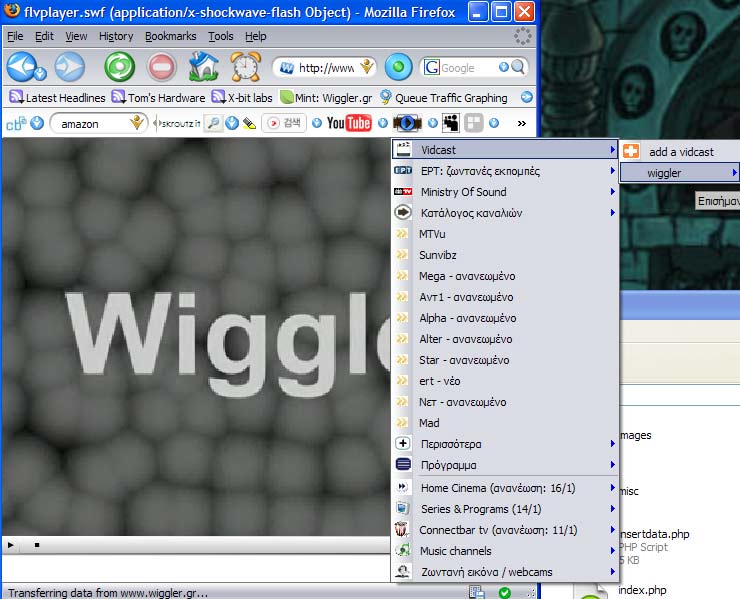Open the Queue Traffic Graphing bookmark
This screenshot has width=740, height=599.
(444, 98)
